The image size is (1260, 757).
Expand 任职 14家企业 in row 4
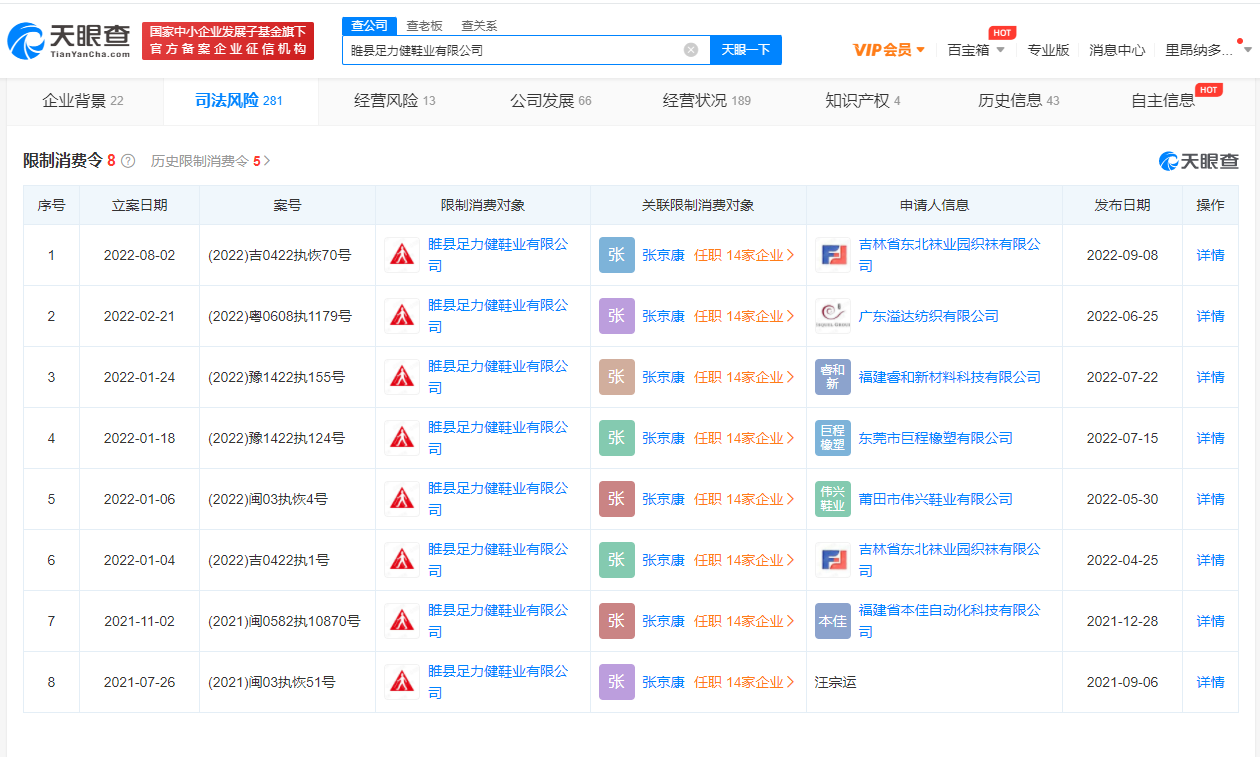tap(744, 438)
